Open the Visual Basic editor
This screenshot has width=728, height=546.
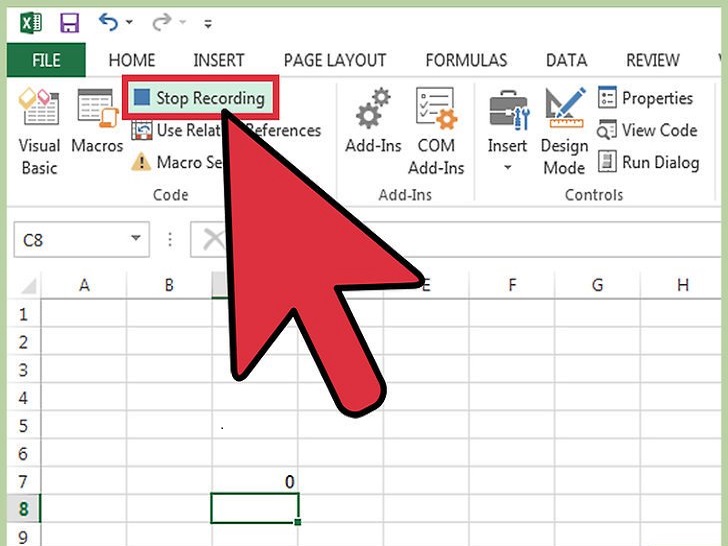coord(39,131)
